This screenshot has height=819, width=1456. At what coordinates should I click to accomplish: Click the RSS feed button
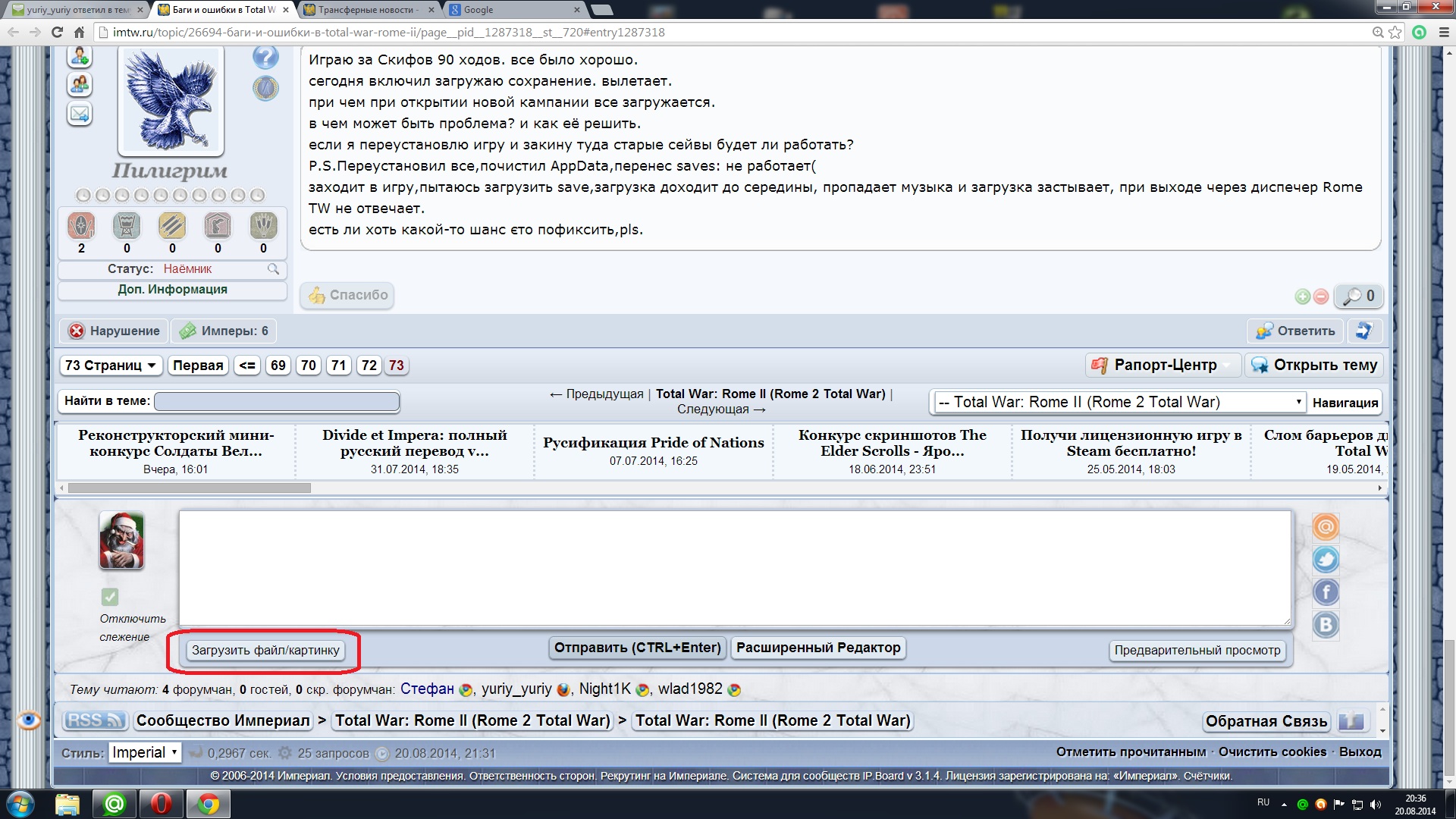[x=94, y=720]
